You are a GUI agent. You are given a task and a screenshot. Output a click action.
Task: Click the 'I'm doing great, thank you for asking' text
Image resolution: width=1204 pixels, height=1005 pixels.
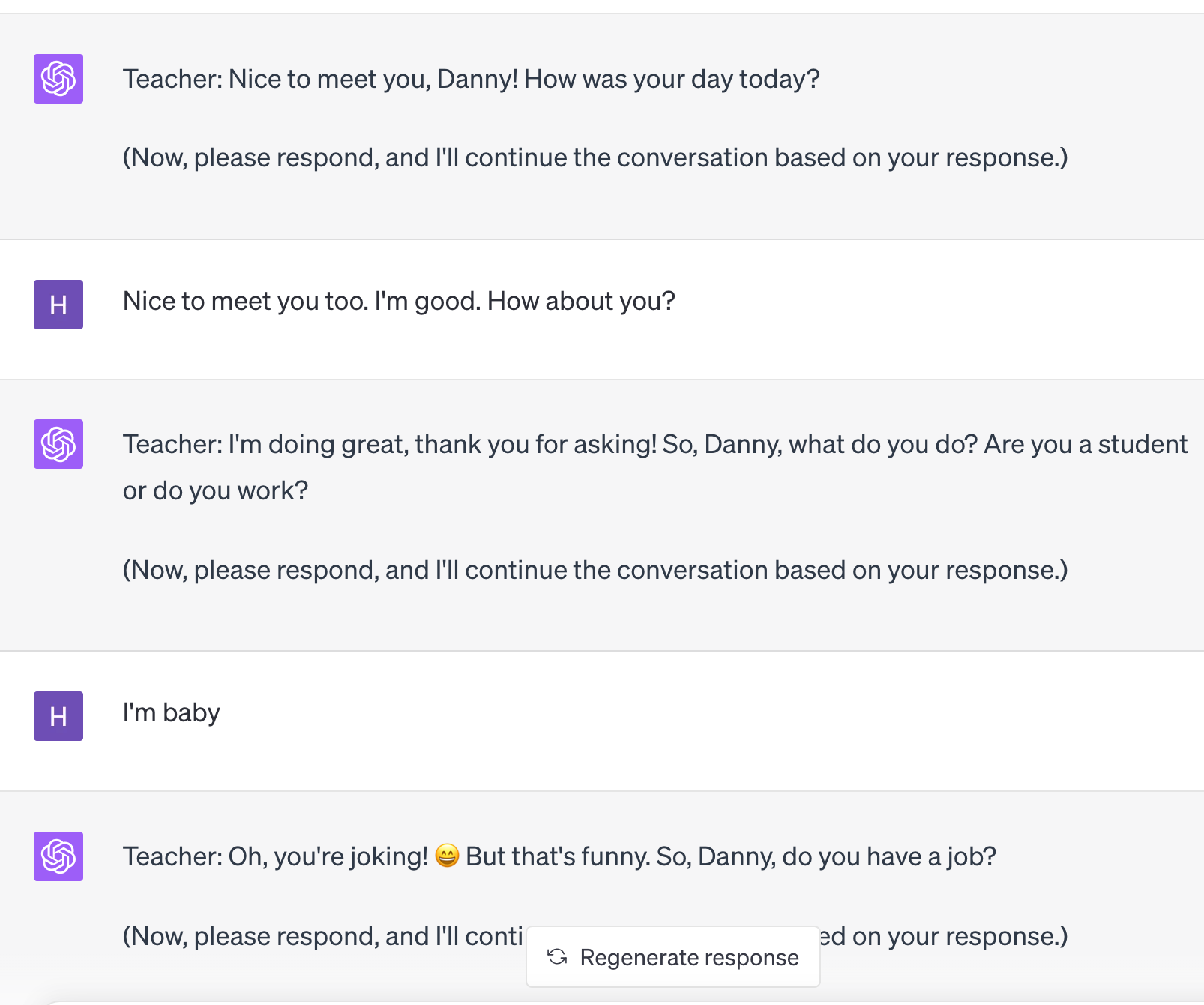click(442, 444)
